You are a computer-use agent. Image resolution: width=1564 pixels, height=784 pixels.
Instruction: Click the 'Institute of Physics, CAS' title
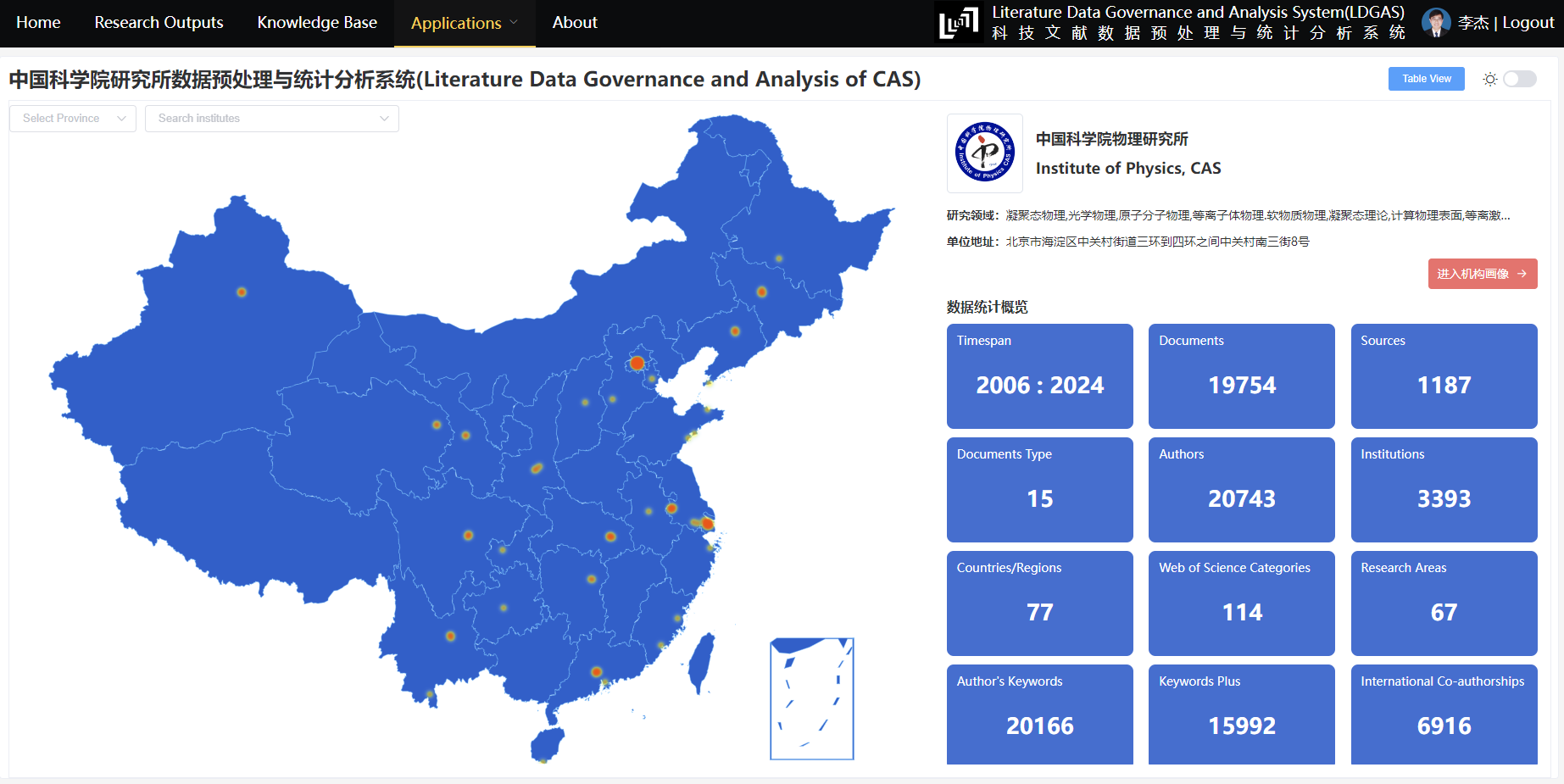(1128, 169)
